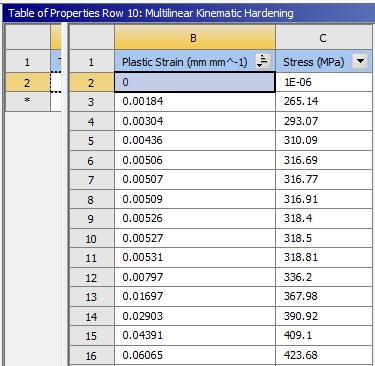The height and width of the screenshot is (366, 375).
Task: Select stress value 318.4
Action: [324, 218]
